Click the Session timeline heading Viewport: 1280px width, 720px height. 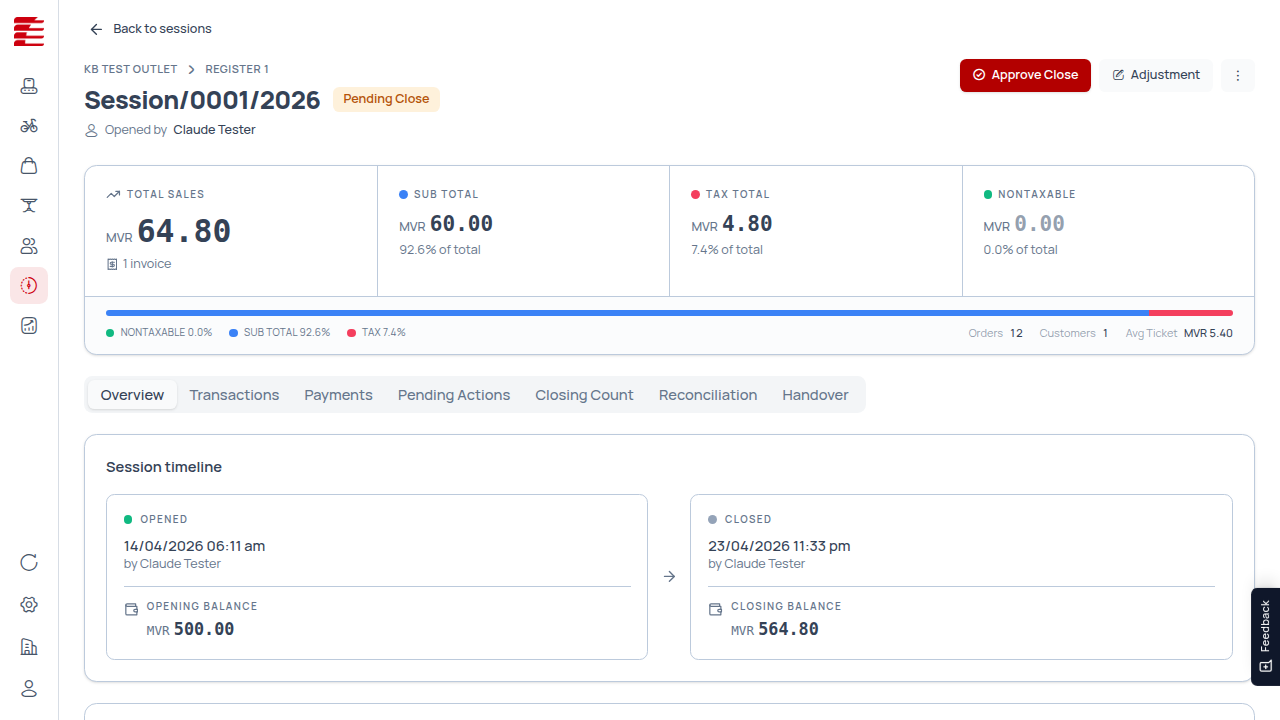[164, 467]
